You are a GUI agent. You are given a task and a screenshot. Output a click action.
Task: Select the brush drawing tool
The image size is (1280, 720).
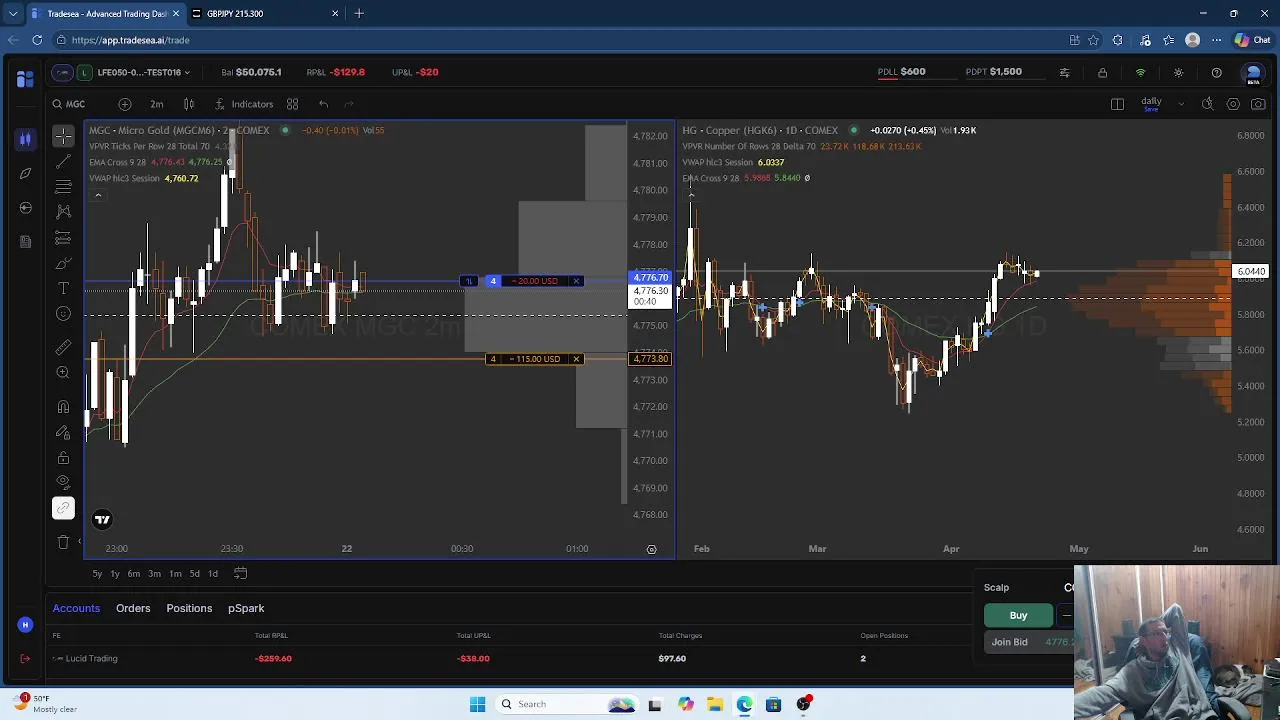63,263
